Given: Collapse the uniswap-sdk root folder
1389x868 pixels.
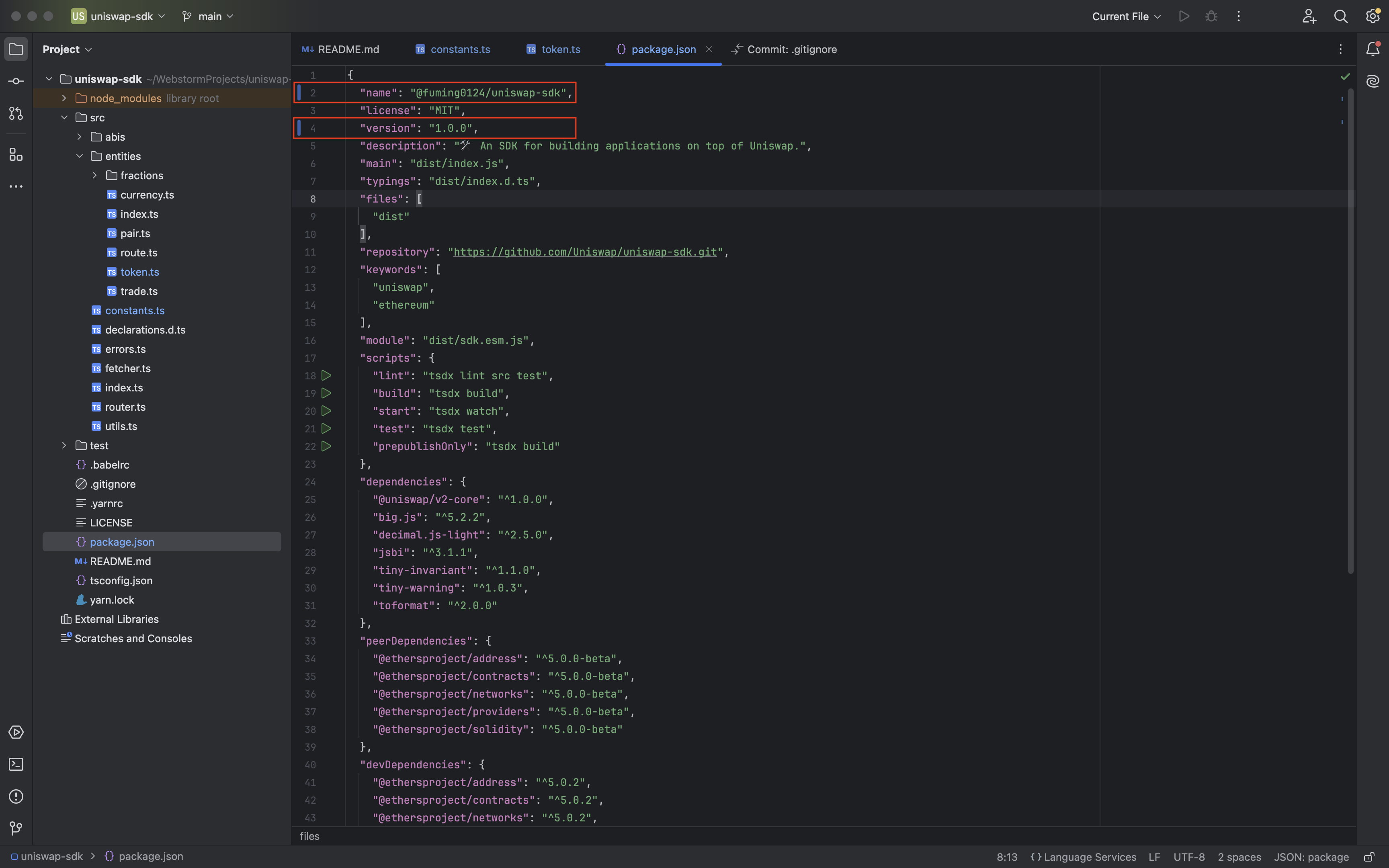Looking at the screenshot, I should tap(49, 79).
